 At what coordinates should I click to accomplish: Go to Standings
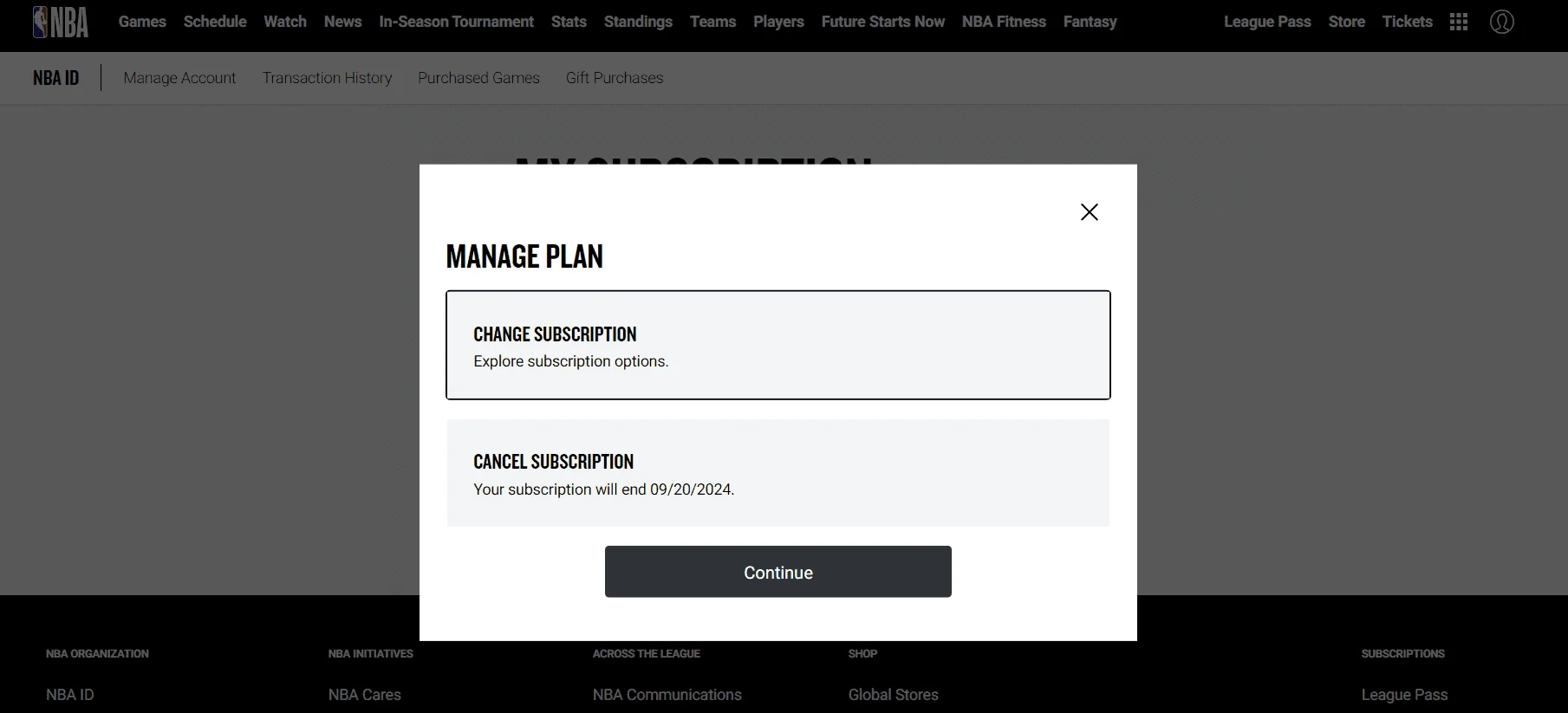point(638,22)
